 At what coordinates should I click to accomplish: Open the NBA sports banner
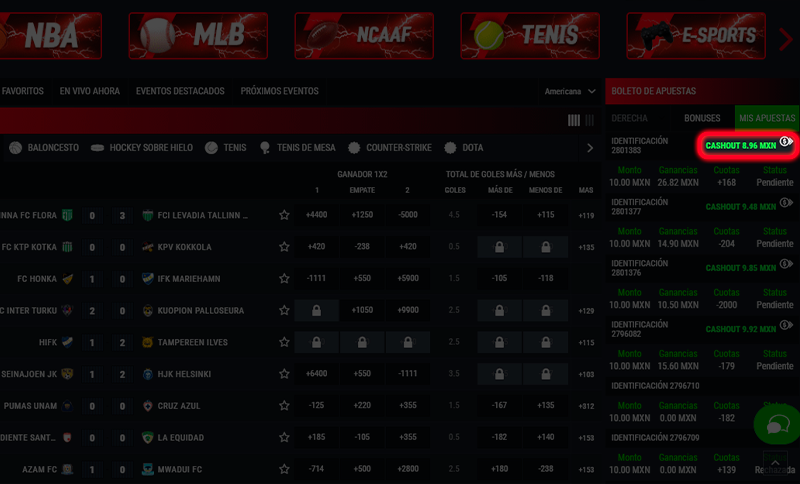click(x=50, y=36)
